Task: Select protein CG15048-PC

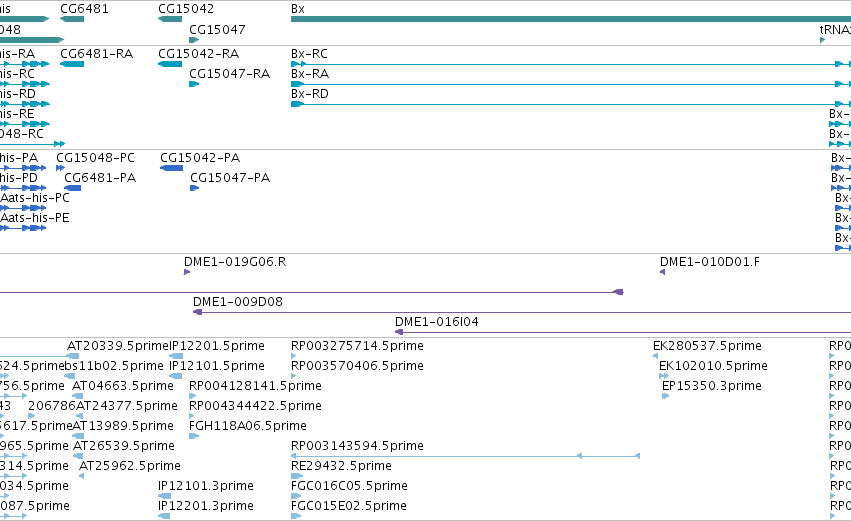Action: point(96,158)
